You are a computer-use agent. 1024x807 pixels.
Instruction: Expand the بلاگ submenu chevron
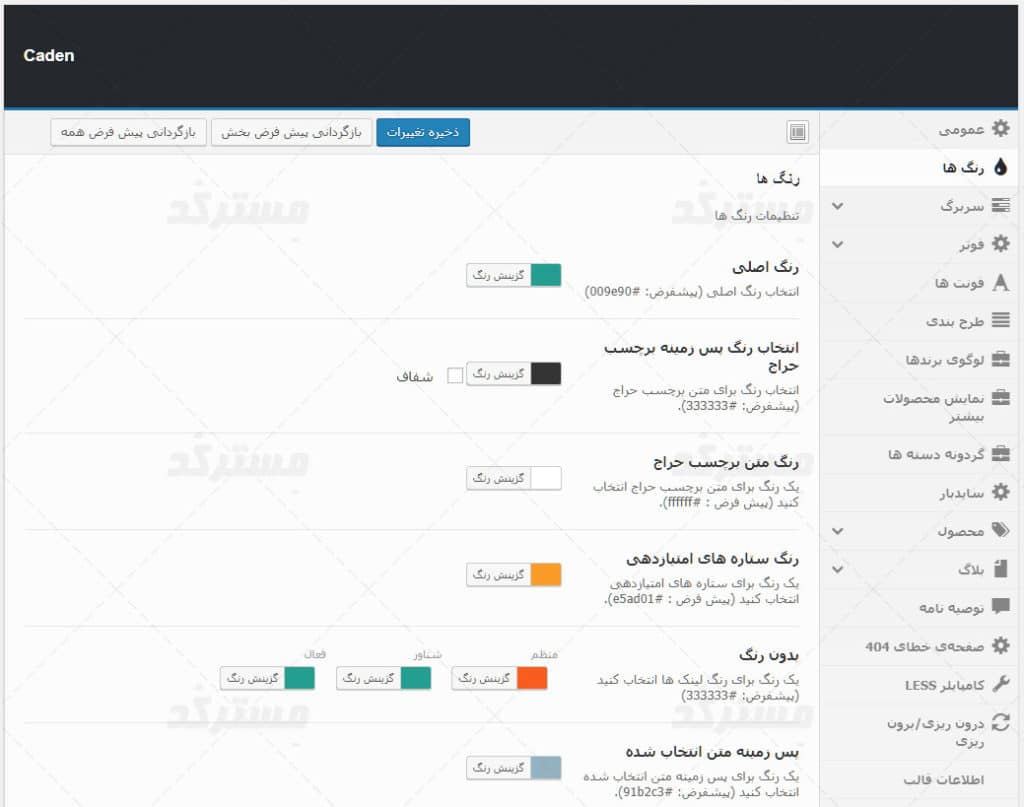[838, 570]
